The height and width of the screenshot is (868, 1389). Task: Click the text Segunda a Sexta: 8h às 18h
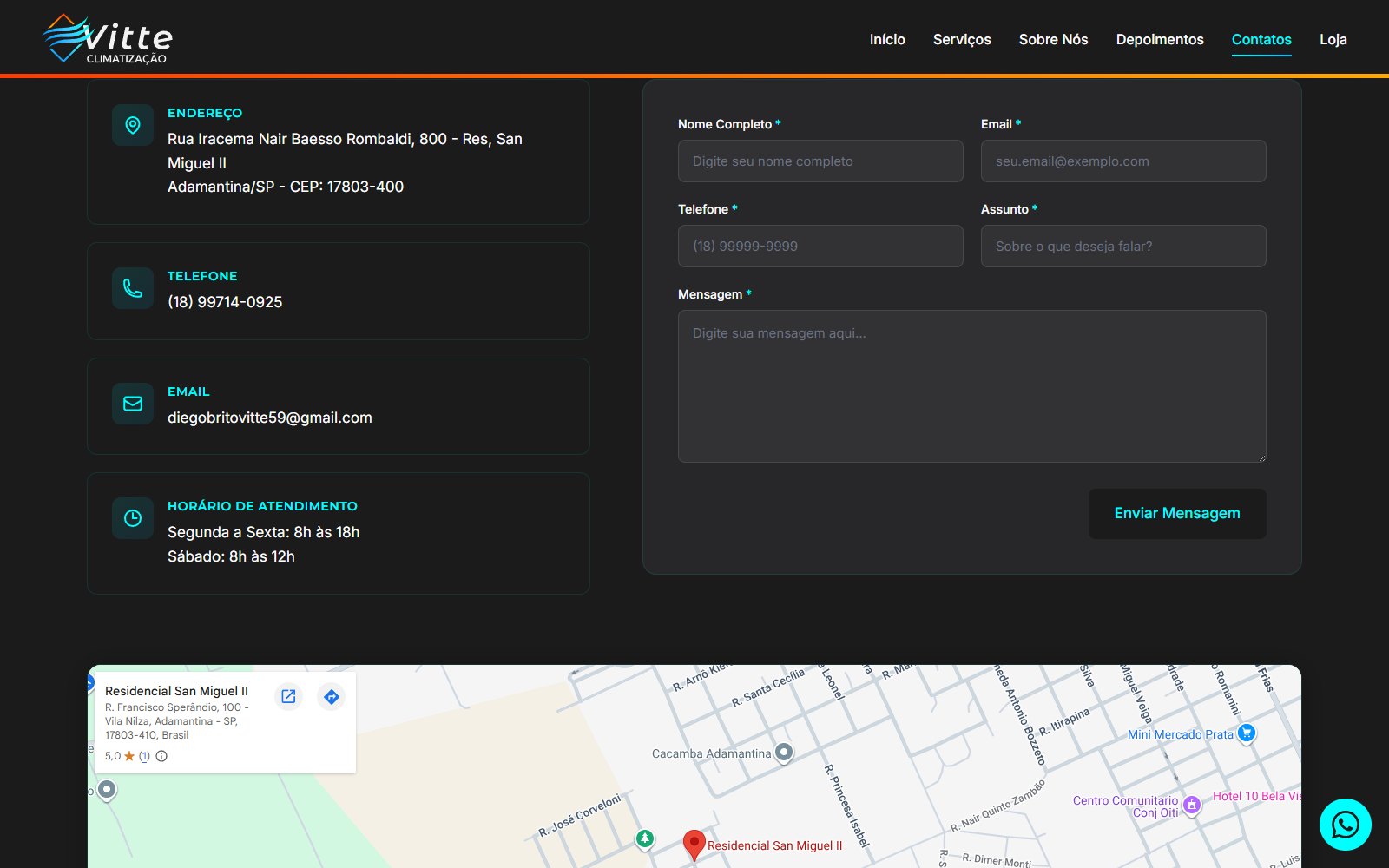pos(264,532)
